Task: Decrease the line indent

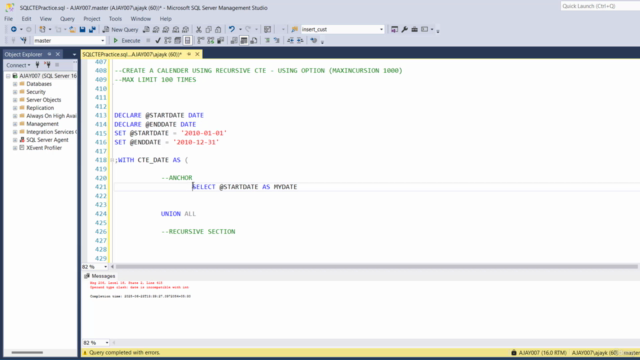Action: click(290, 40)
